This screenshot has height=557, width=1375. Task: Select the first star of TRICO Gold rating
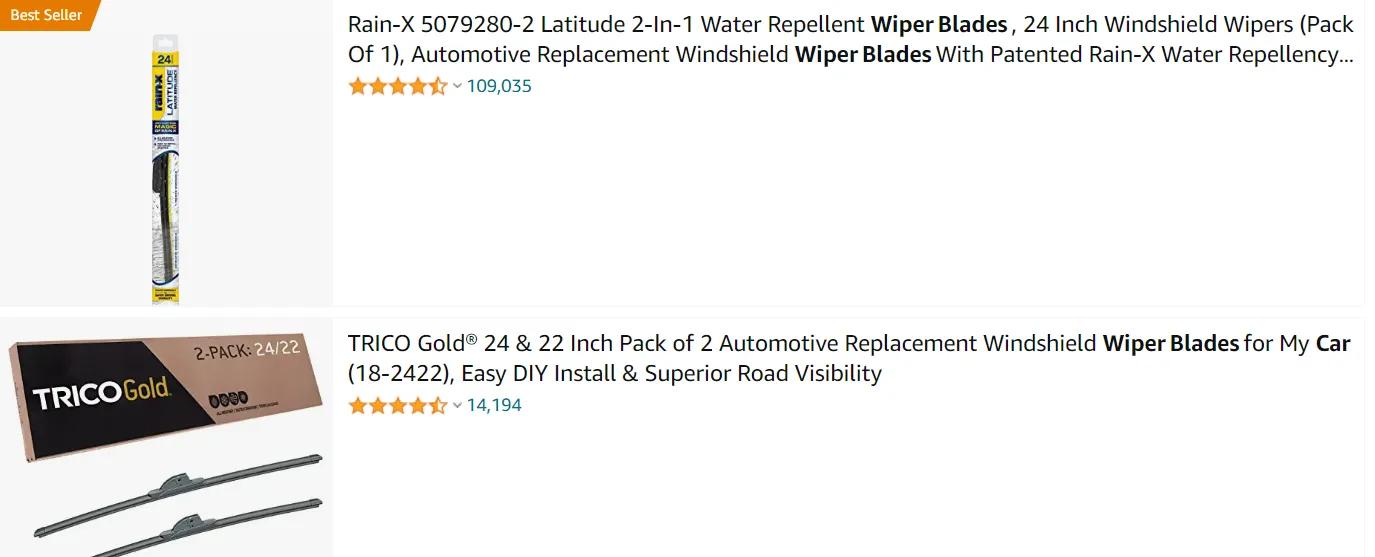[358, 405]
